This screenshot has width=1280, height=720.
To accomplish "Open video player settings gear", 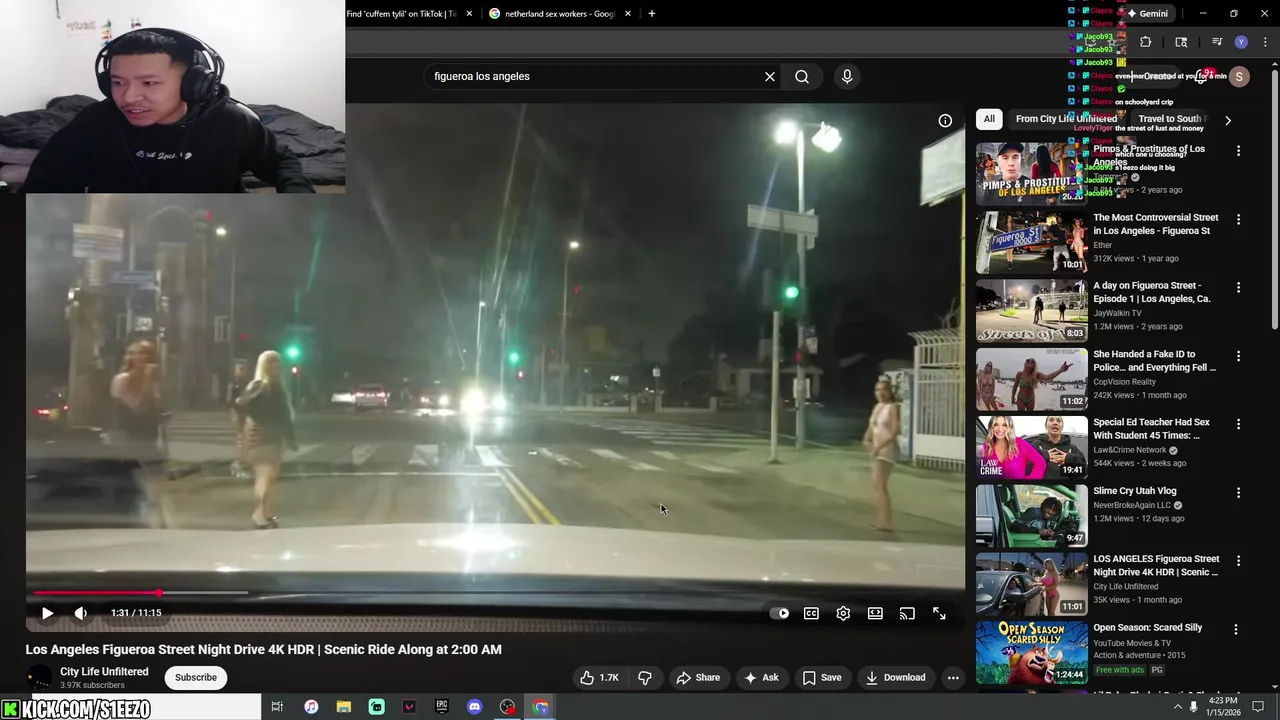I will [843, 613].
